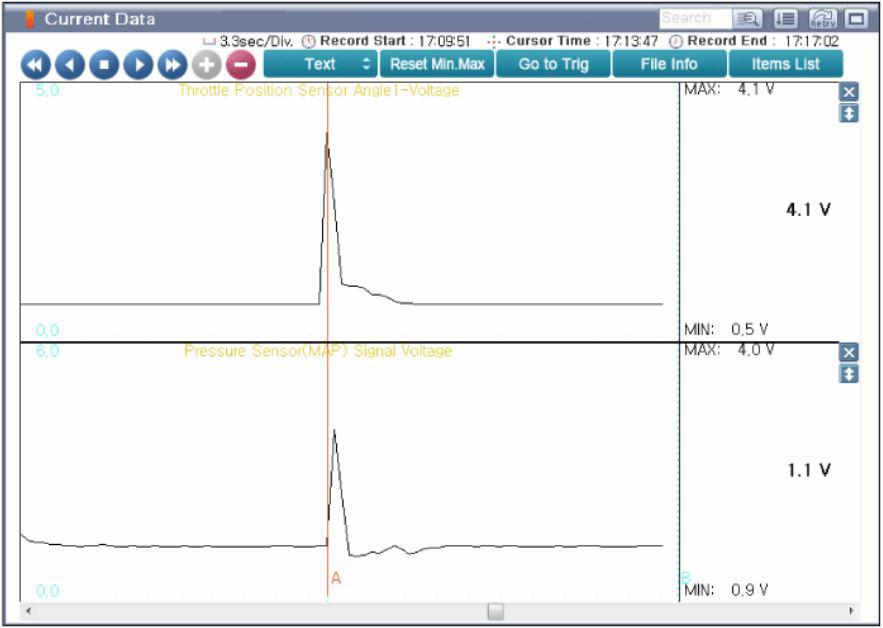Click the red minus zoom icon

[241, 65]
